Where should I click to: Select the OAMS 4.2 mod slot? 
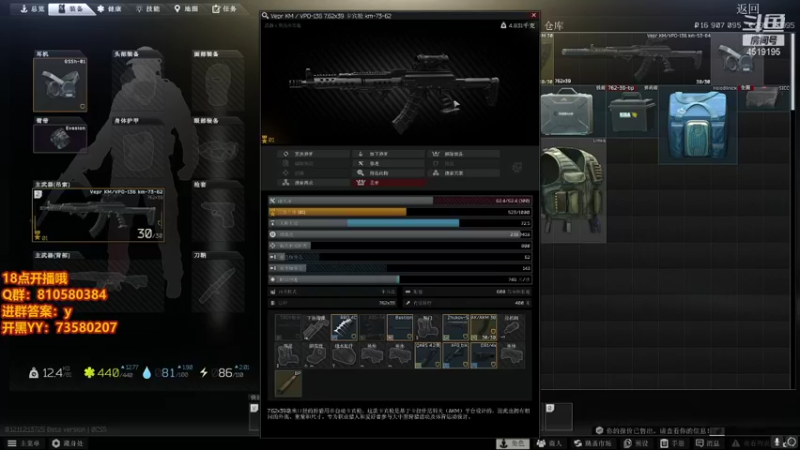point(428,355)
